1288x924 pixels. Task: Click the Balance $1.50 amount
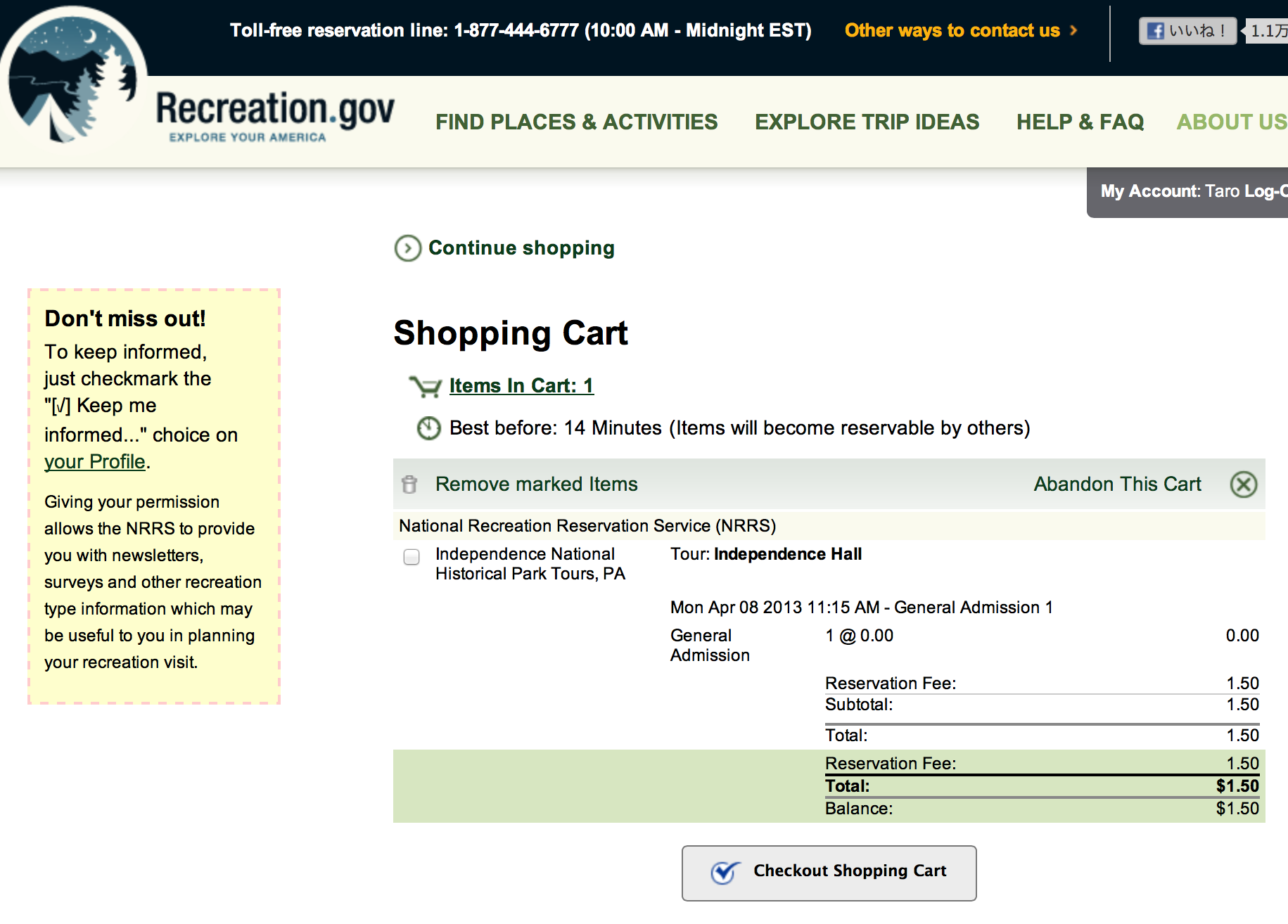click(1237, 809)
